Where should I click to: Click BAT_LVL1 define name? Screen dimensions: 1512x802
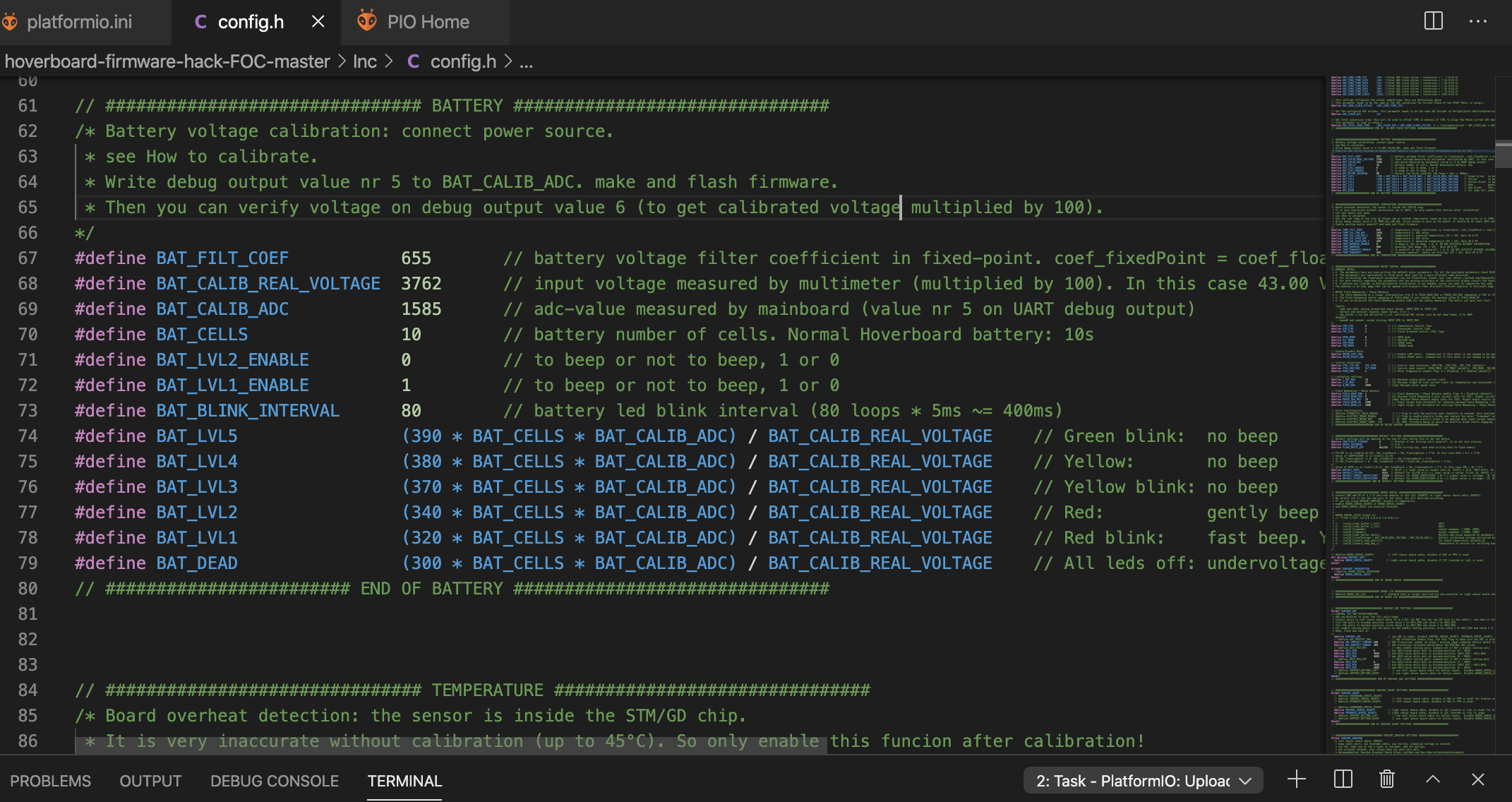click(x=197, y=538)
